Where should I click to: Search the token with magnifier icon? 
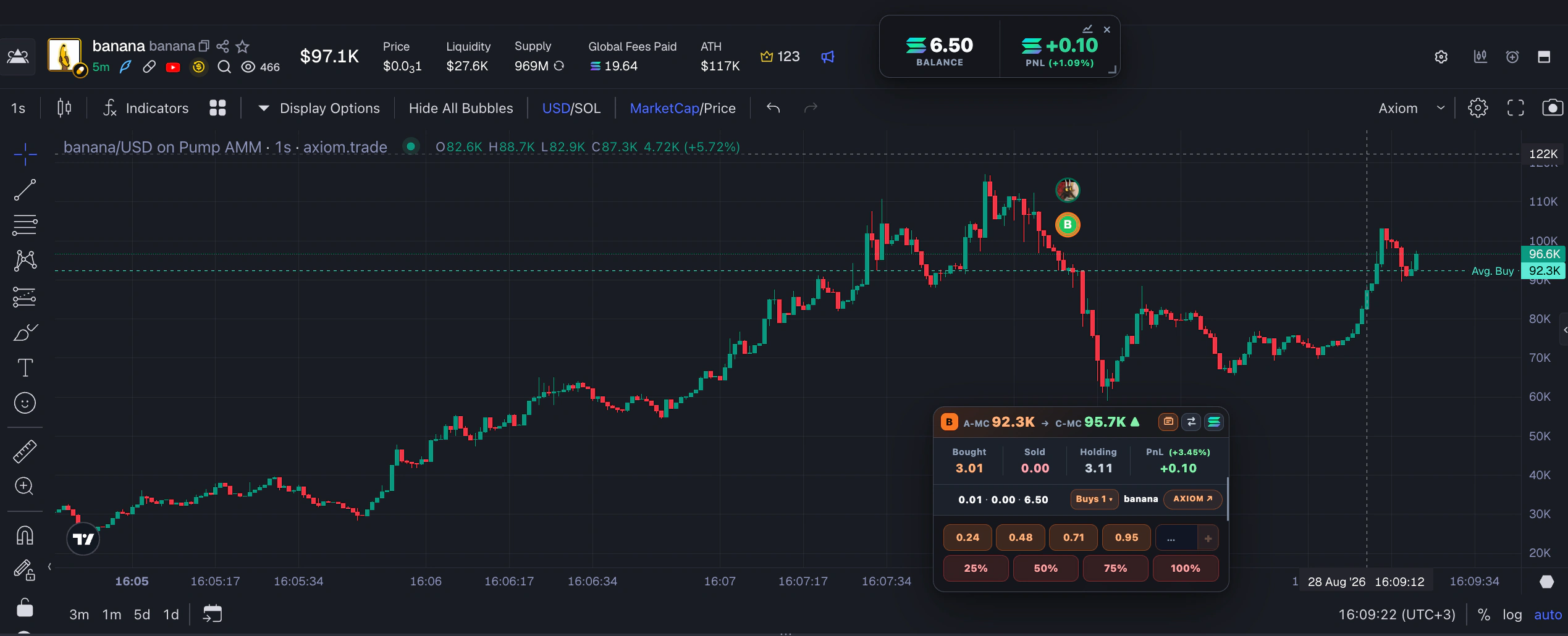224,67
